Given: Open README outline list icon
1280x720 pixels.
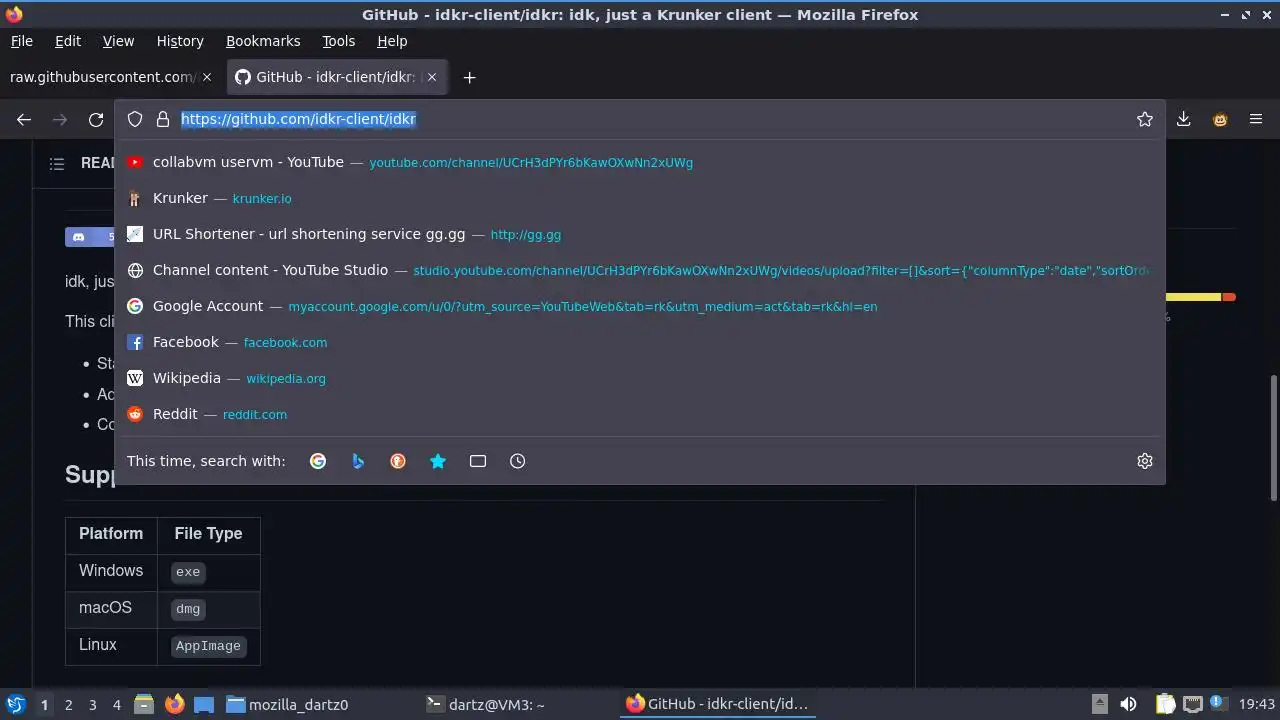Looking at the screenshot, I should (x=57, y=163).
